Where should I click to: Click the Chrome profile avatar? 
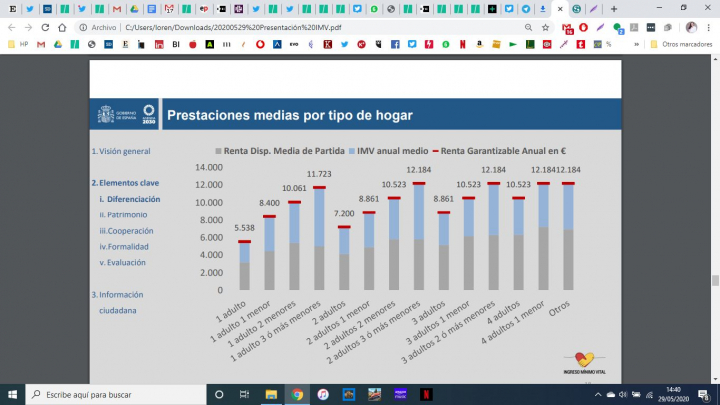(692, 28)
